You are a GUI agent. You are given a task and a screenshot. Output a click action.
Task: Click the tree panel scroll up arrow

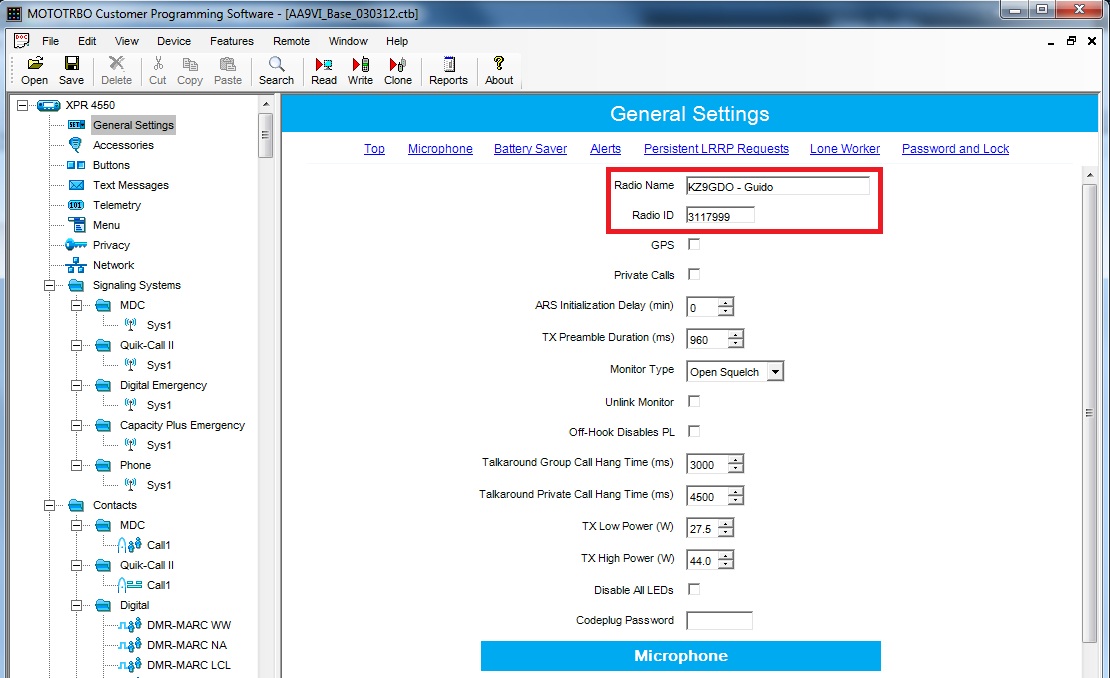tap(265, 104)
